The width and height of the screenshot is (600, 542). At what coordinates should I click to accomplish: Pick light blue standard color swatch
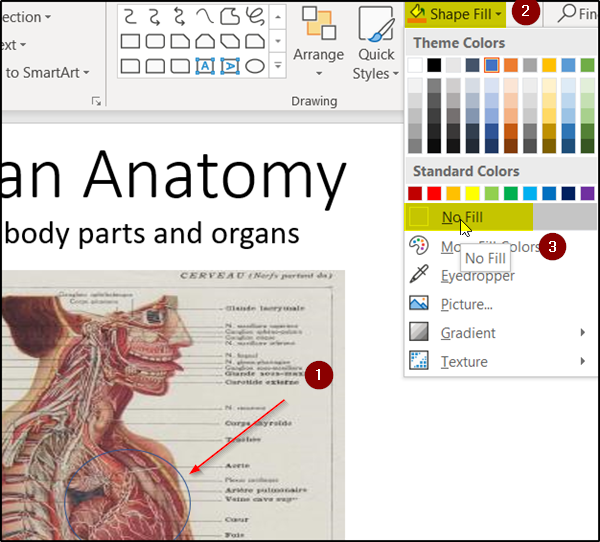(x=530, y=193)
